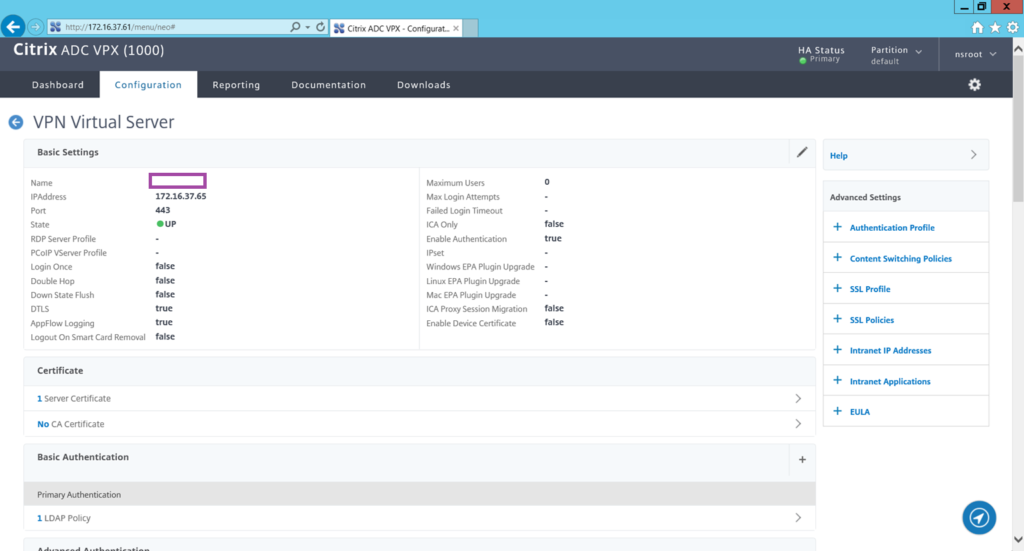Go to the Documentation tab
The height and width of the screenshot is (551, 1024).
click(328, 85)
